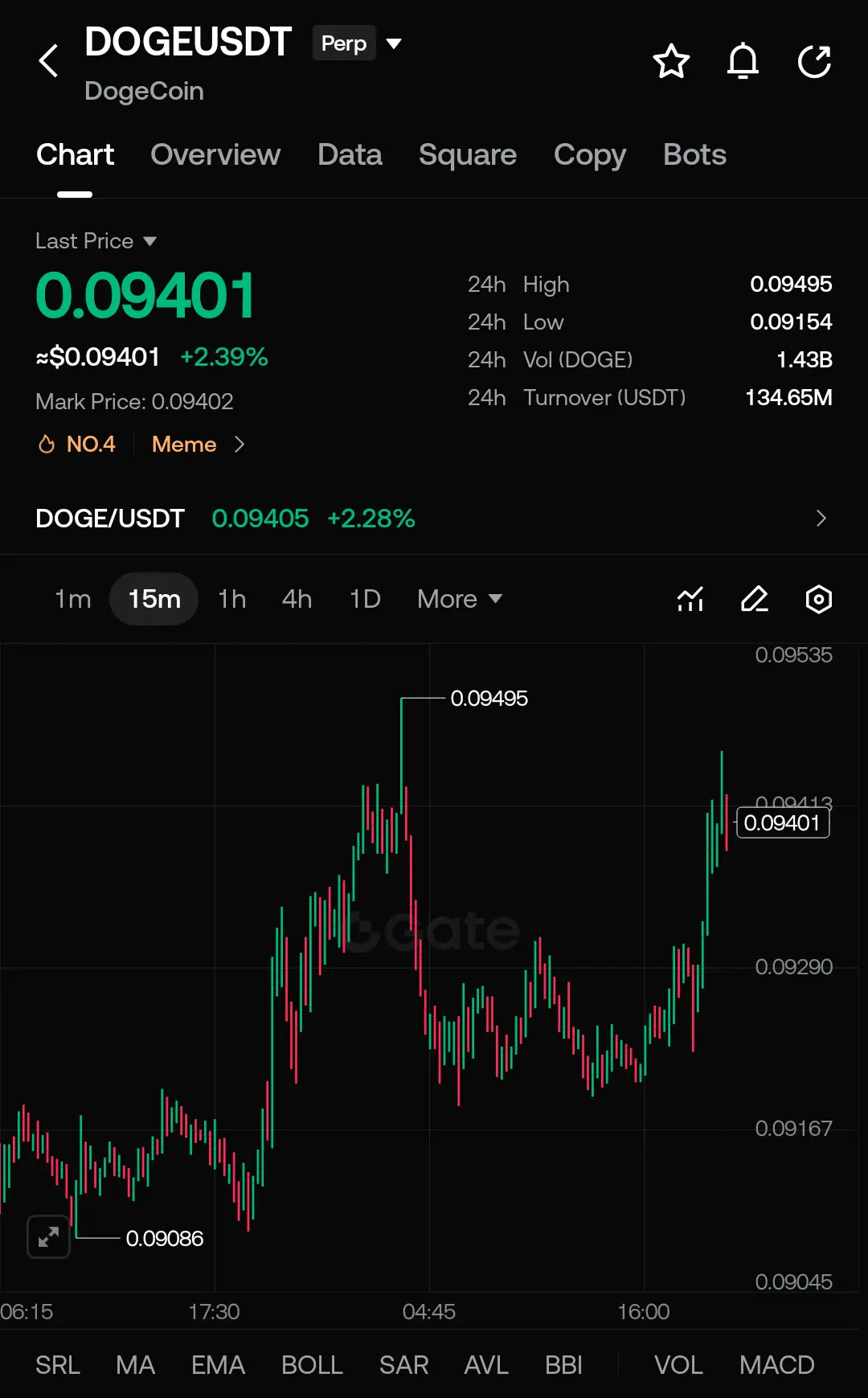868x1398 pixels.
Task: Open the Meme category link
Action: point(184,444)
